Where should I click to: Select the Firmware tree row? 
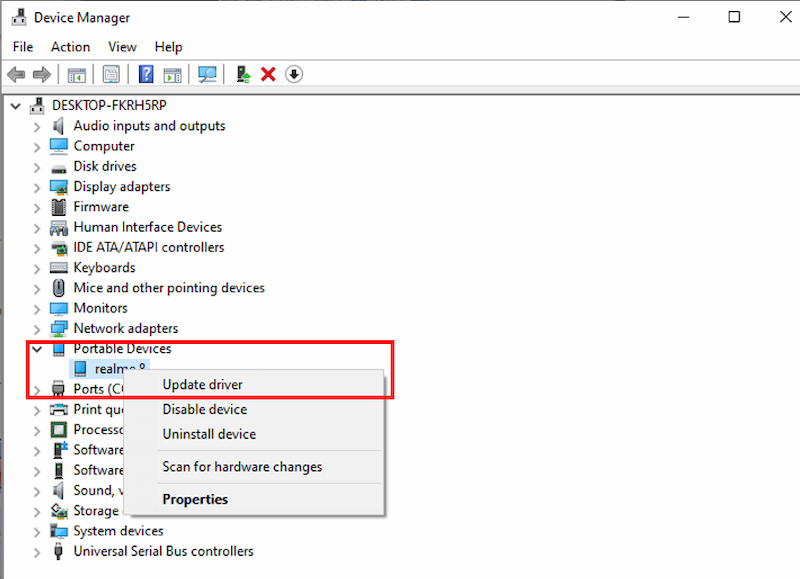coord(101,207)
